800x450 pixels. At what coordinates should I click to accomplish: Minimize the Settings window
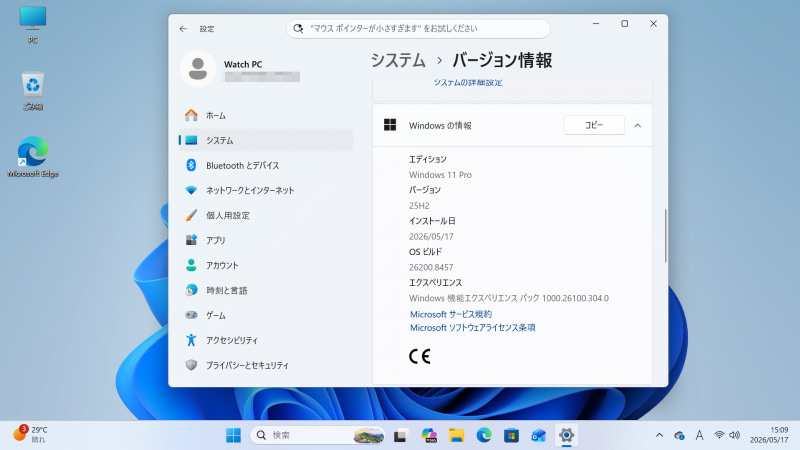596,23
